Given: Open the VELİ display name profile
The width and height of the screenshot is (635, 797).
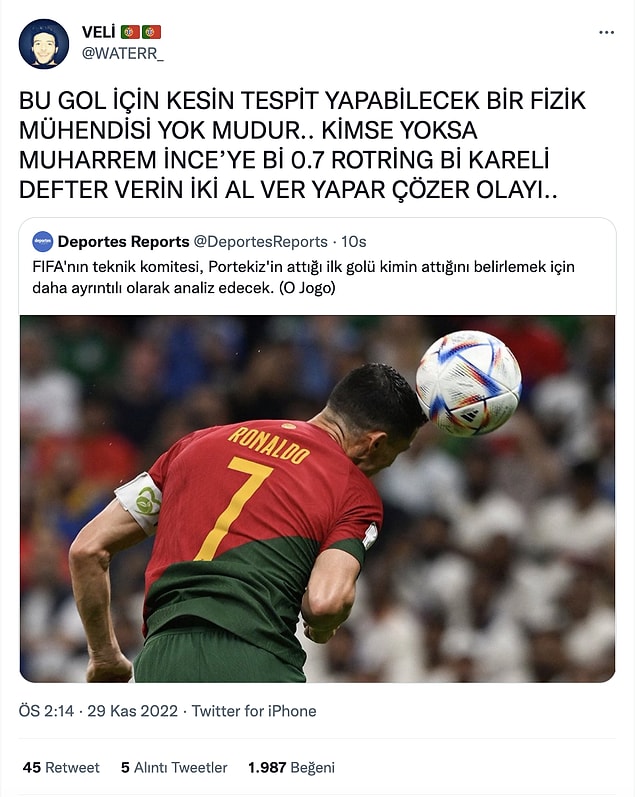Looking at the screenshot, I should 99,32.
